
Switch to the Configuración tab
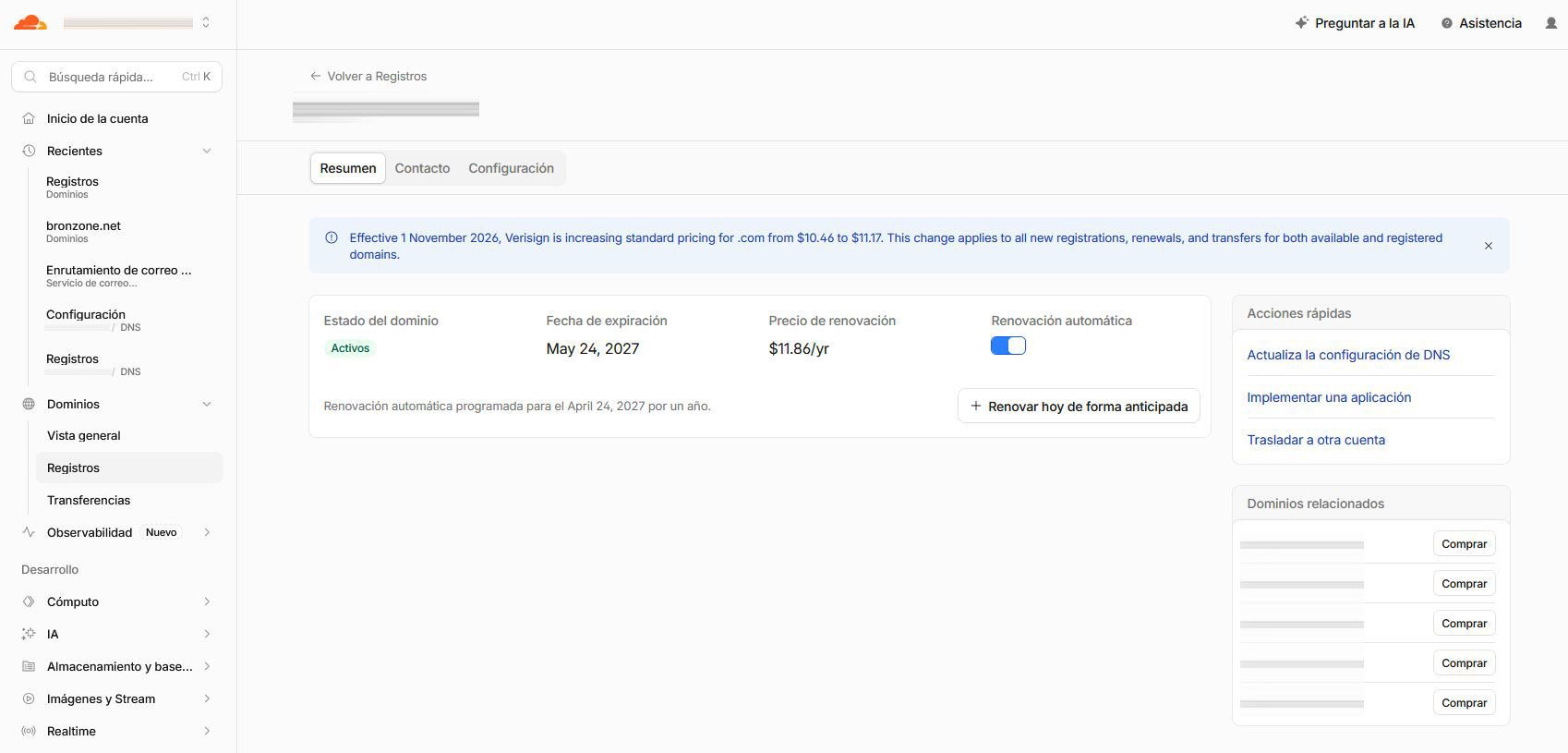511,168
